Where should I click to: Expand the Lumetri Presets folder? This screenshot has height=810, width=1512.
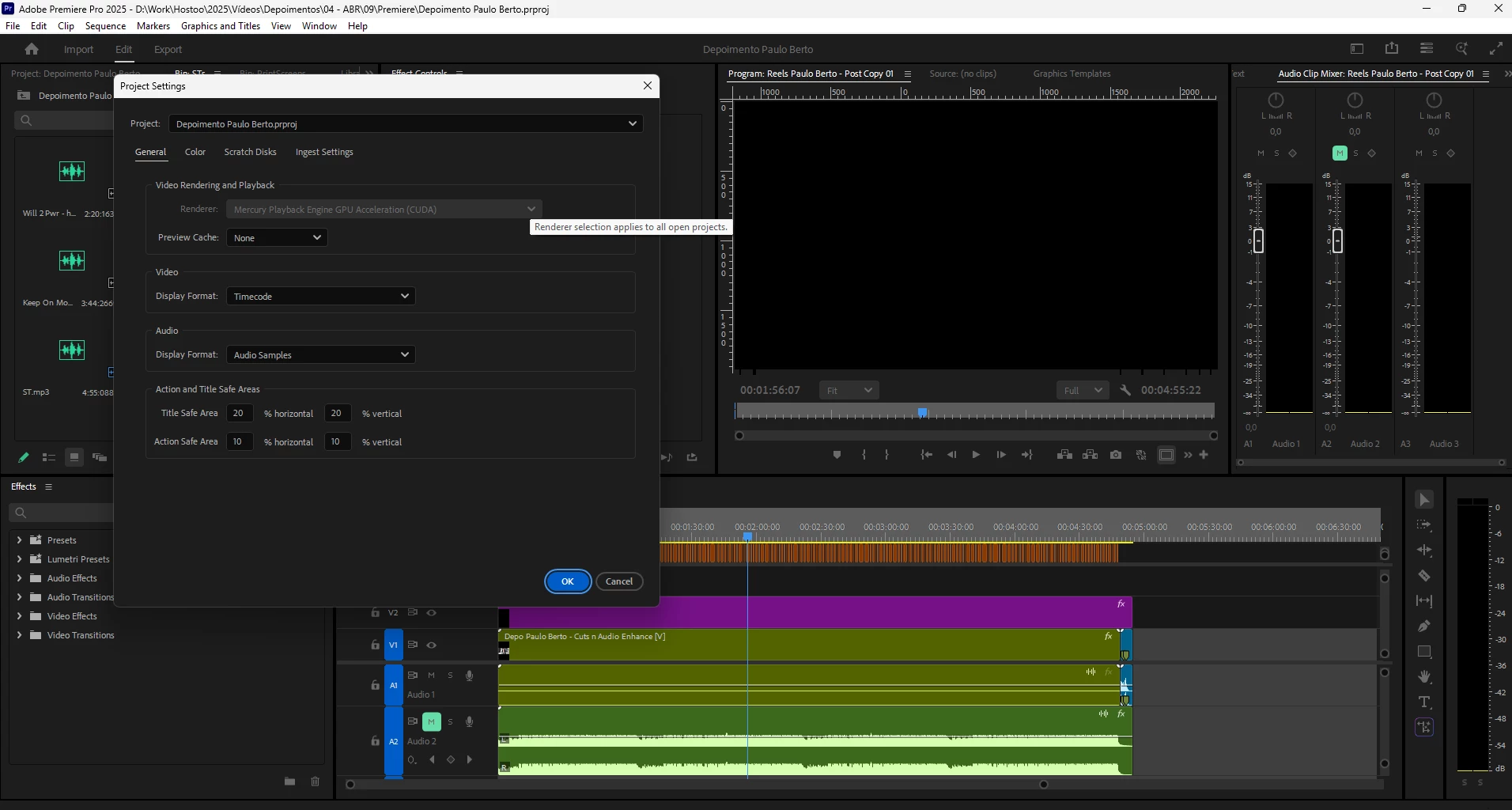pyautogui.click(x=19, y=559)
